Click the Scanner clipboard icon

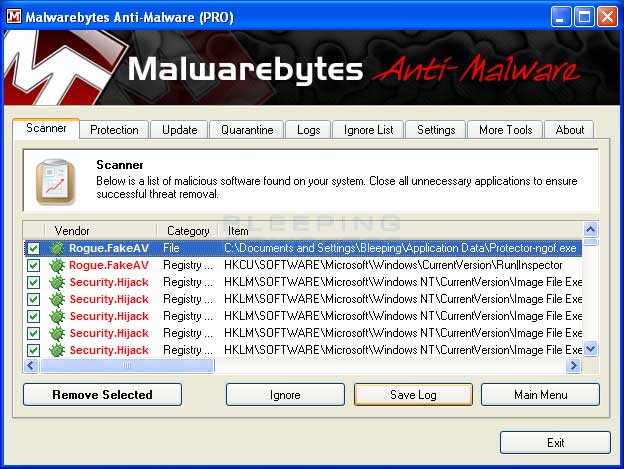55,181
